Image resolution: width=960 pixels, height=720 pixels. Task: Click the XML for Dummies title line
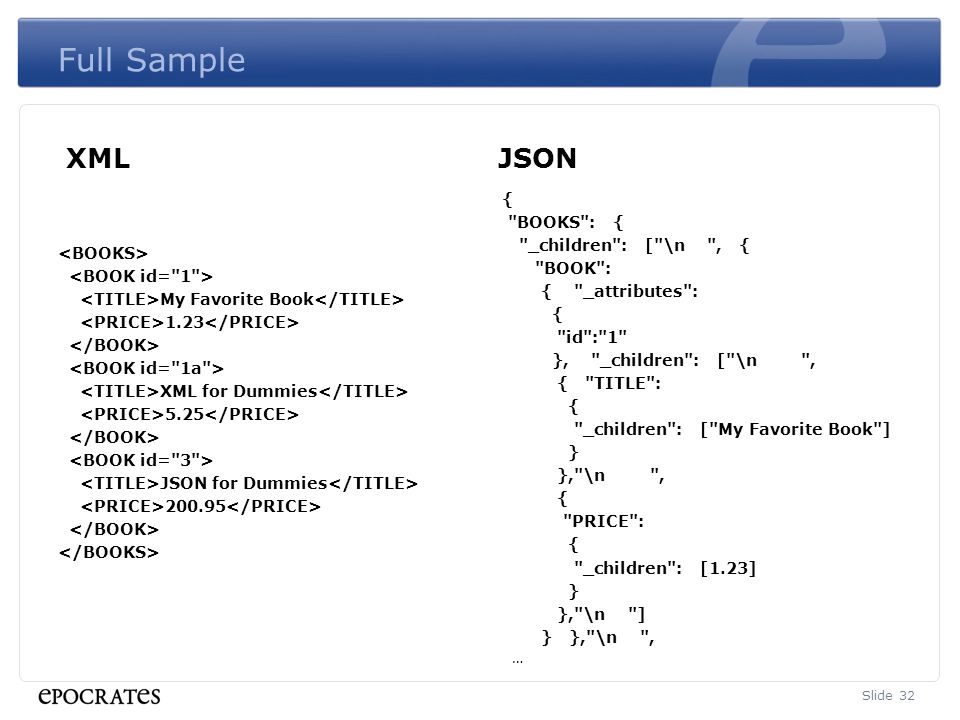click(x=244, y=391)
